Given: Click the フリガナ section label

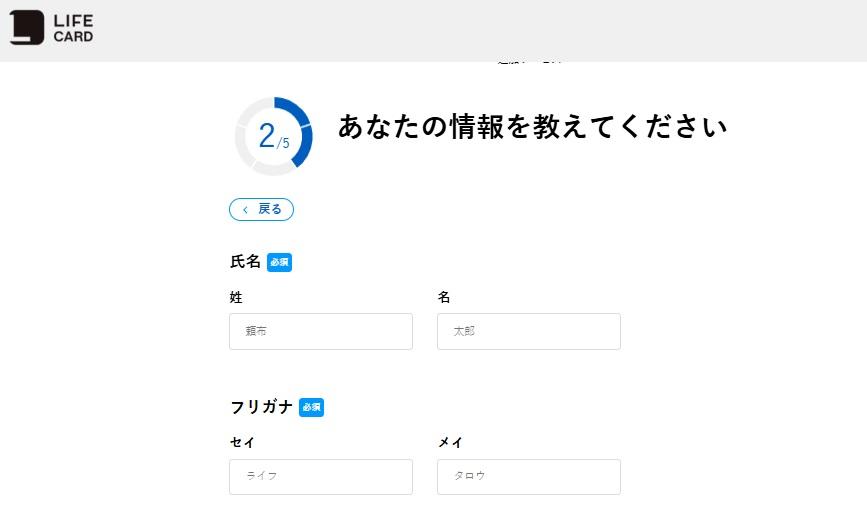Looking at the screenshot, I should (x=261, y=407).
